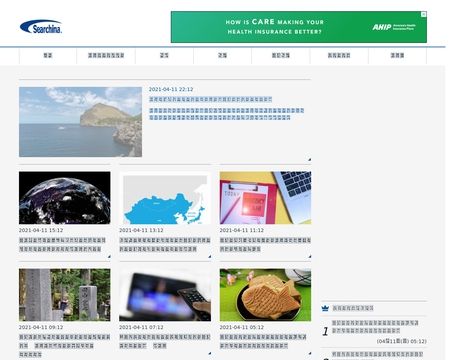
Task: Click the 2021-04-11 15:12 timestamp
Action: [41, 230]
